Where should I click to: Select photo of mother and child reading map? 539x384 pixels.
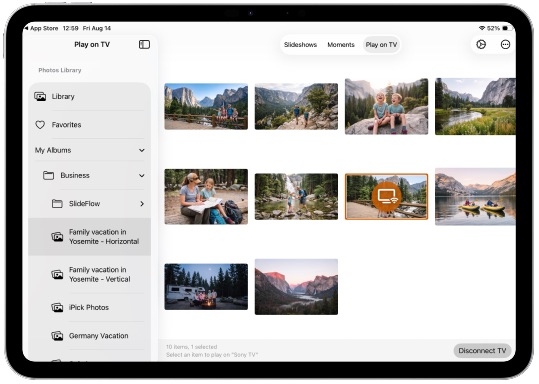[206, 197]
